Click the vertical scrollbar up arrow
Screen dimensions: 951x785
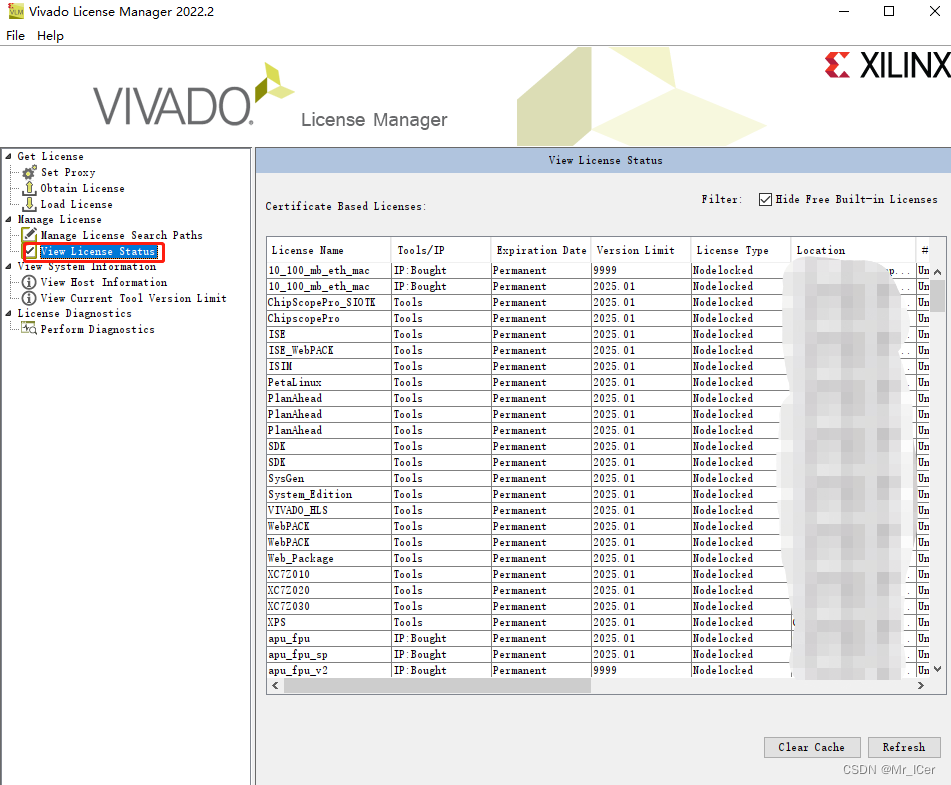tap(937, 272)
